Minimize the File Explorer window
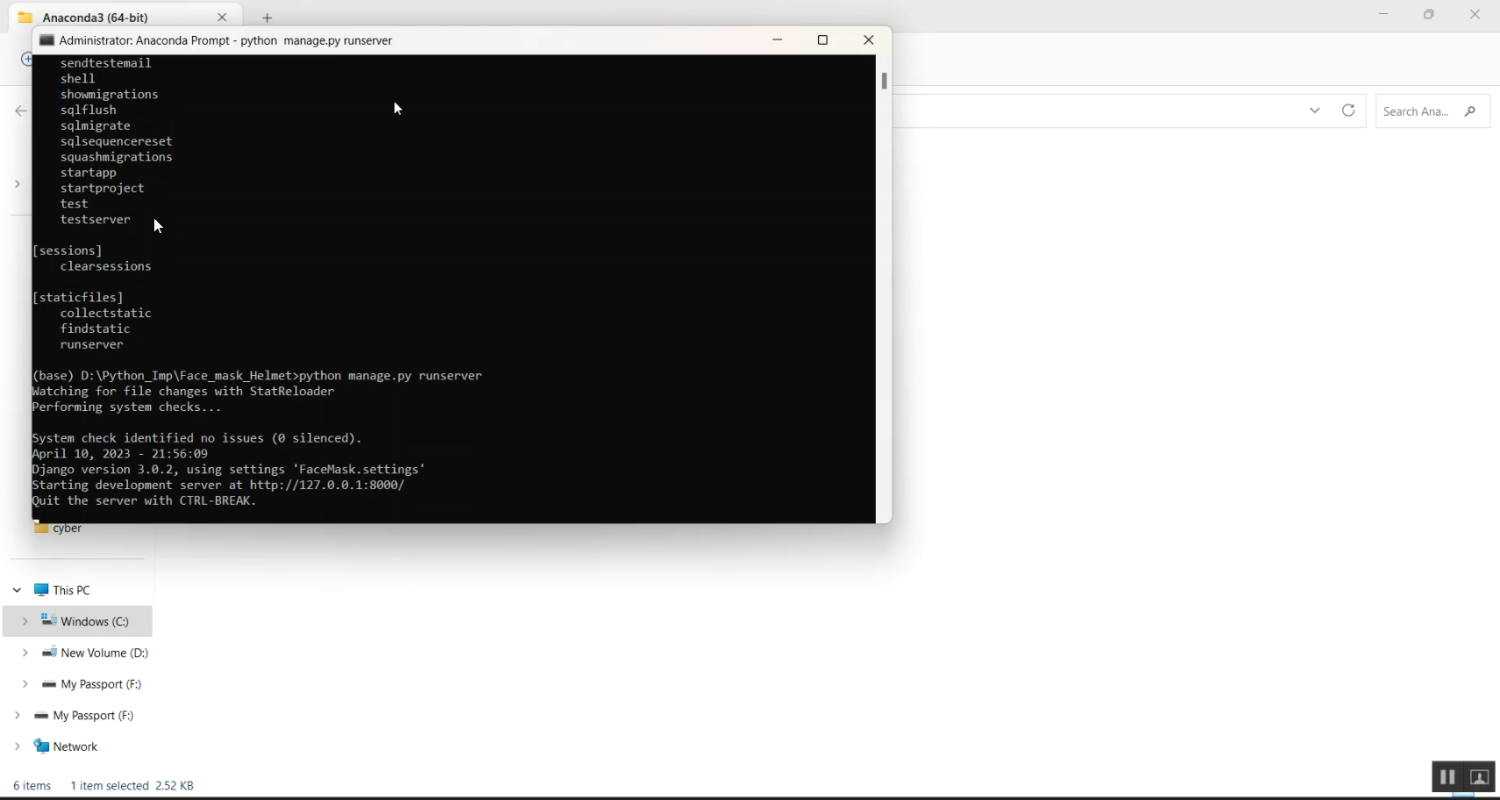 click(x=1384, y=14)
